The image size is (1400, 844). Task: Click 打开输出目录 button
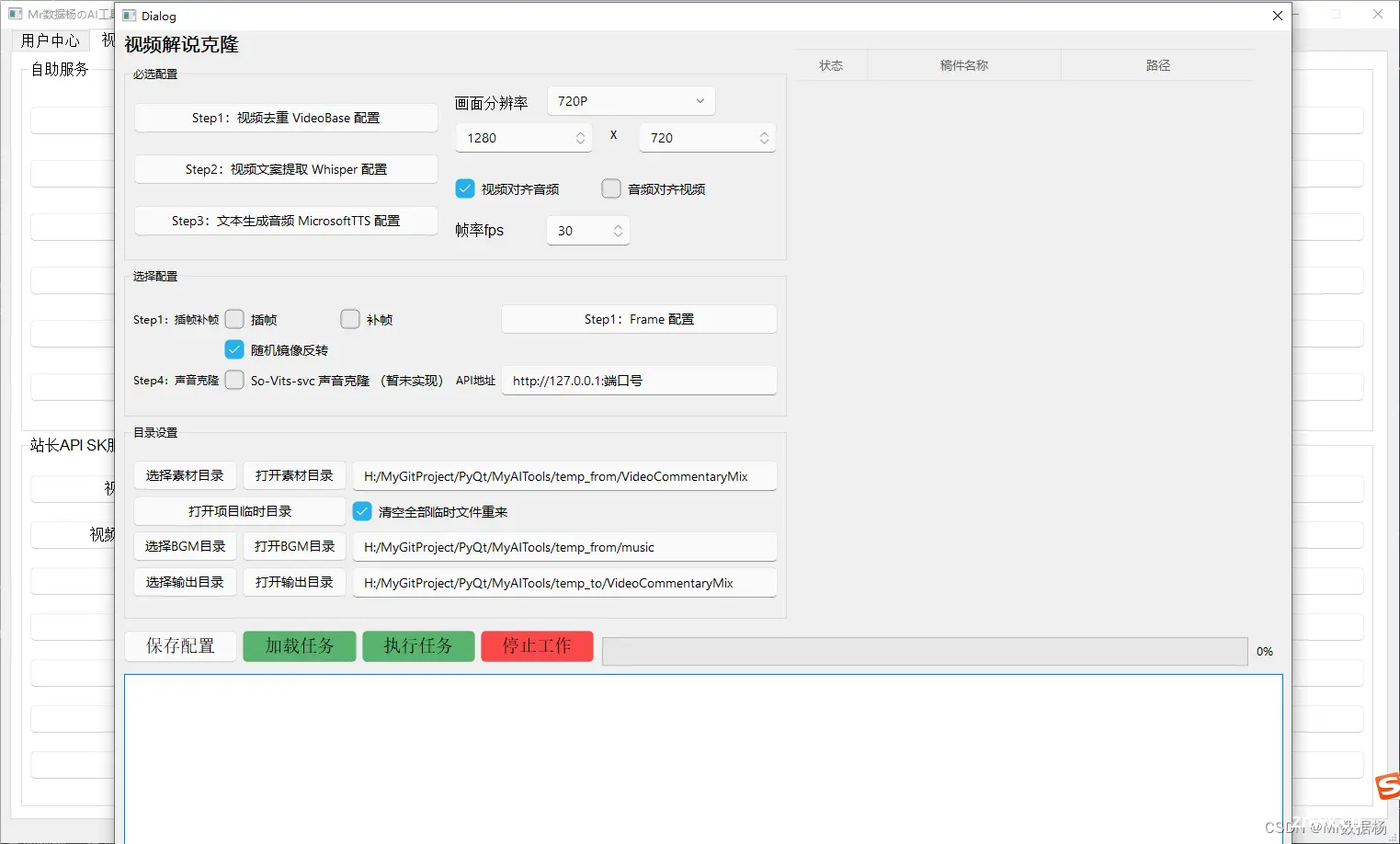pyautogui.click(x=294, y=582)
